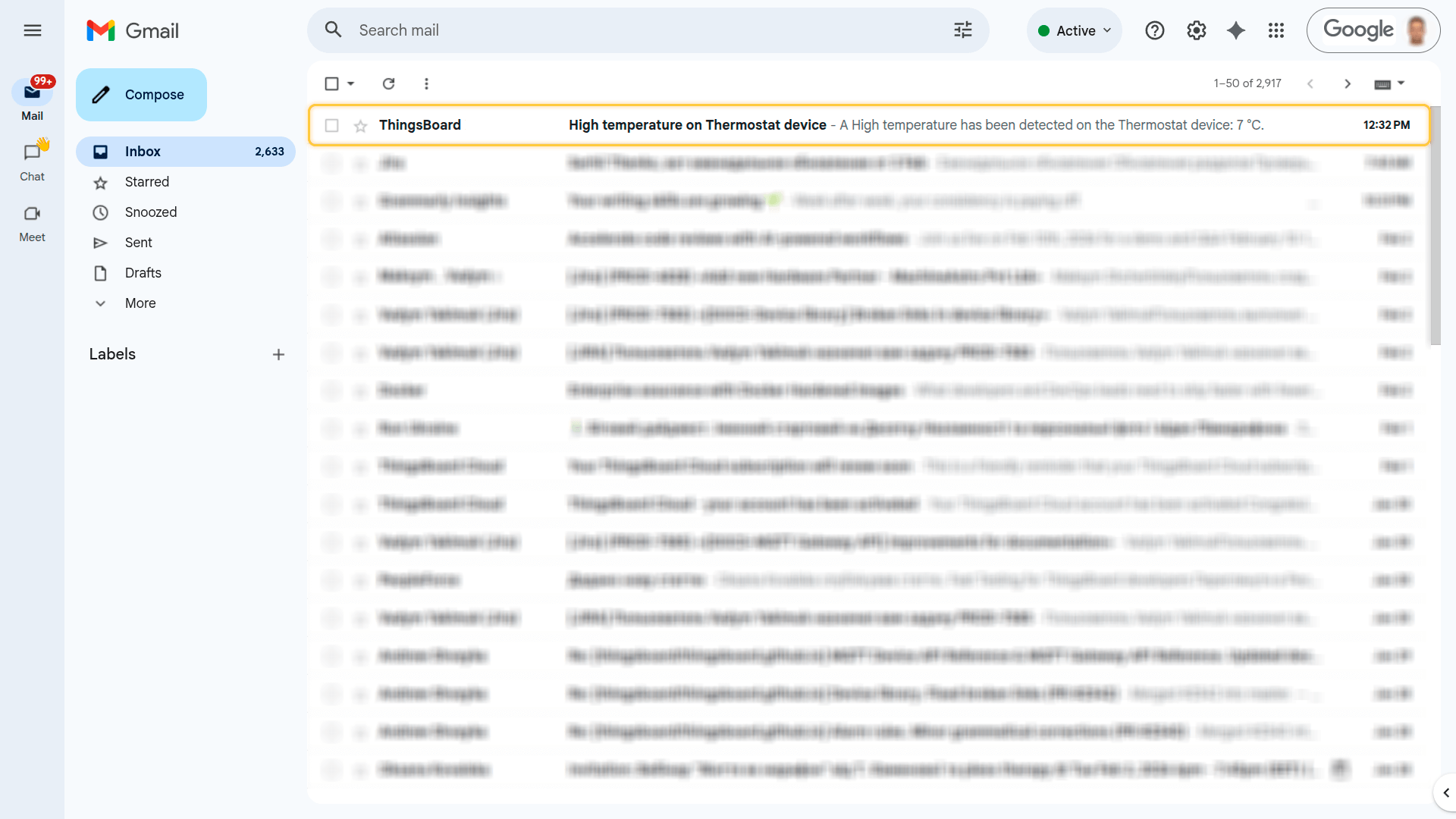Expand More in the sidebar
Image resolution: width=1456 pixels, height=819 pixels.
click(140, 303)
